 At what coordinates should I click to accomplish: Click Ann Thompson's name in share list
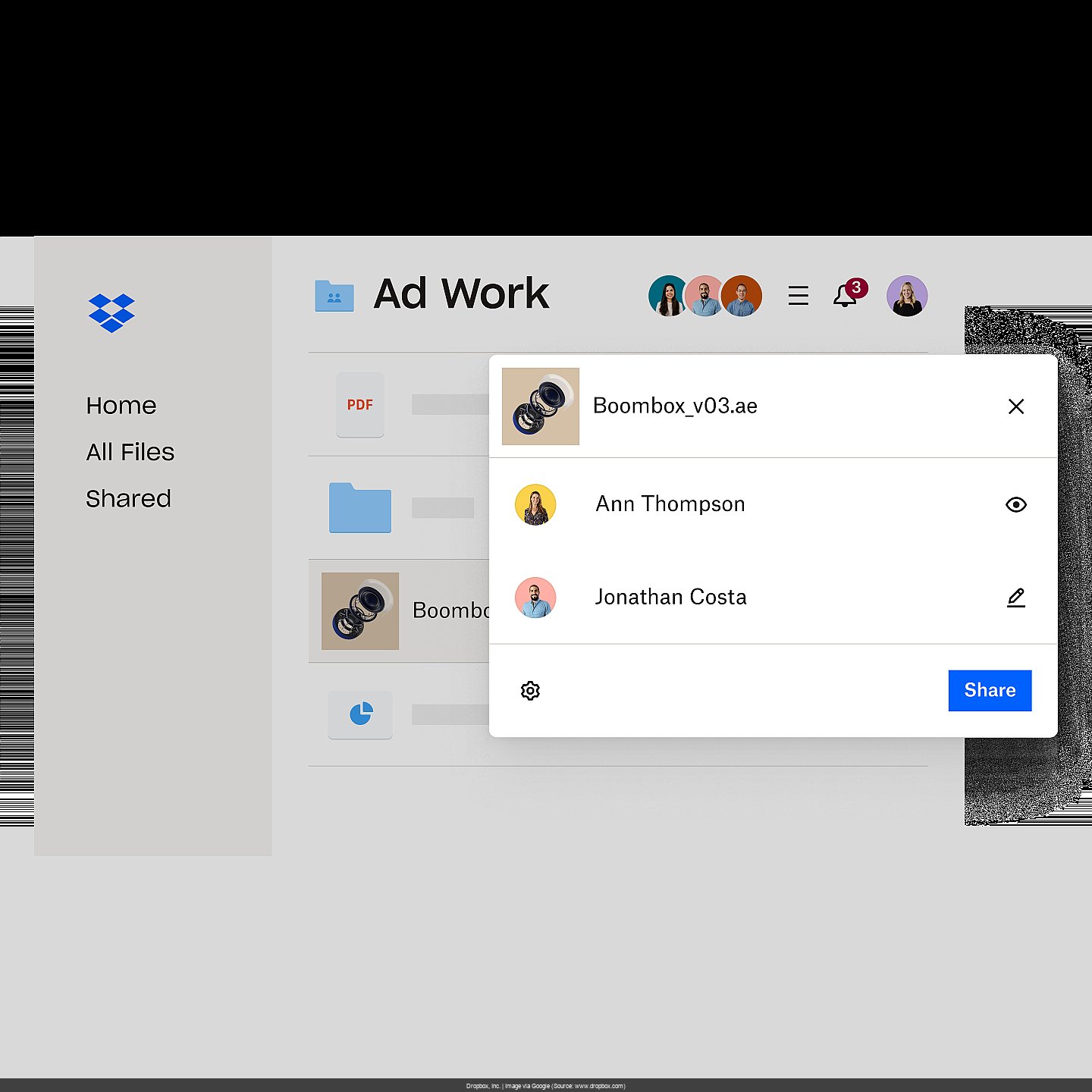(670, 504)
